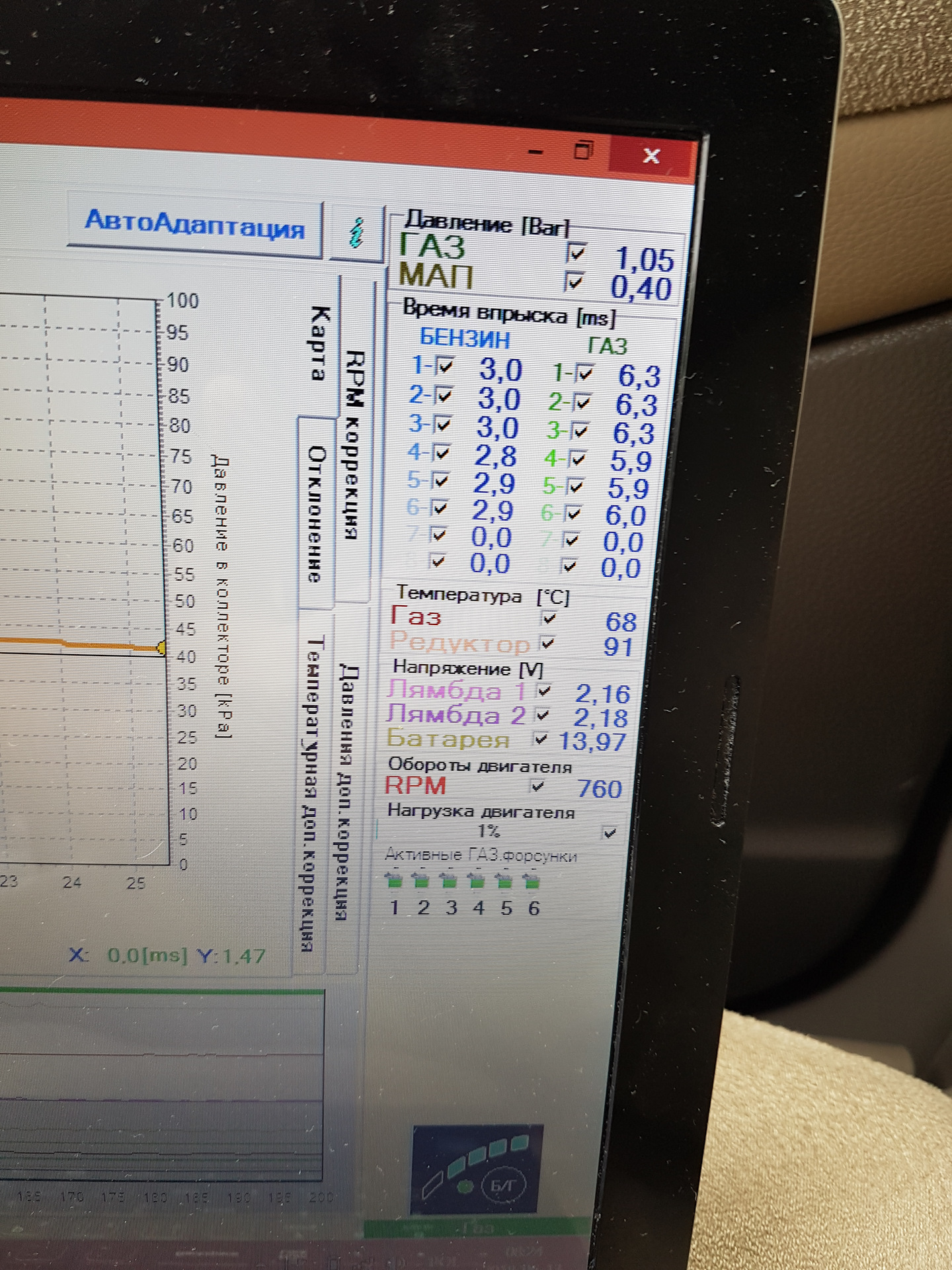This screenshot has height=1270, width=952.
Task: Click the Батарея voltage value 13,97
Action: point(592,741)
